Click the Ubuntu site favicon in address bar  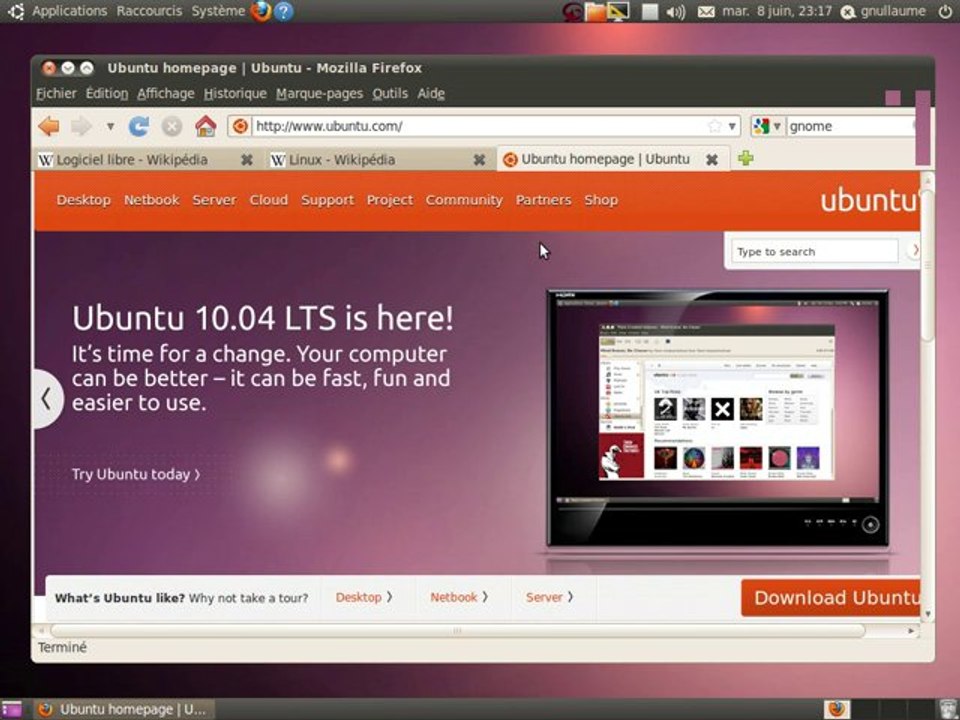coord(240,126)
